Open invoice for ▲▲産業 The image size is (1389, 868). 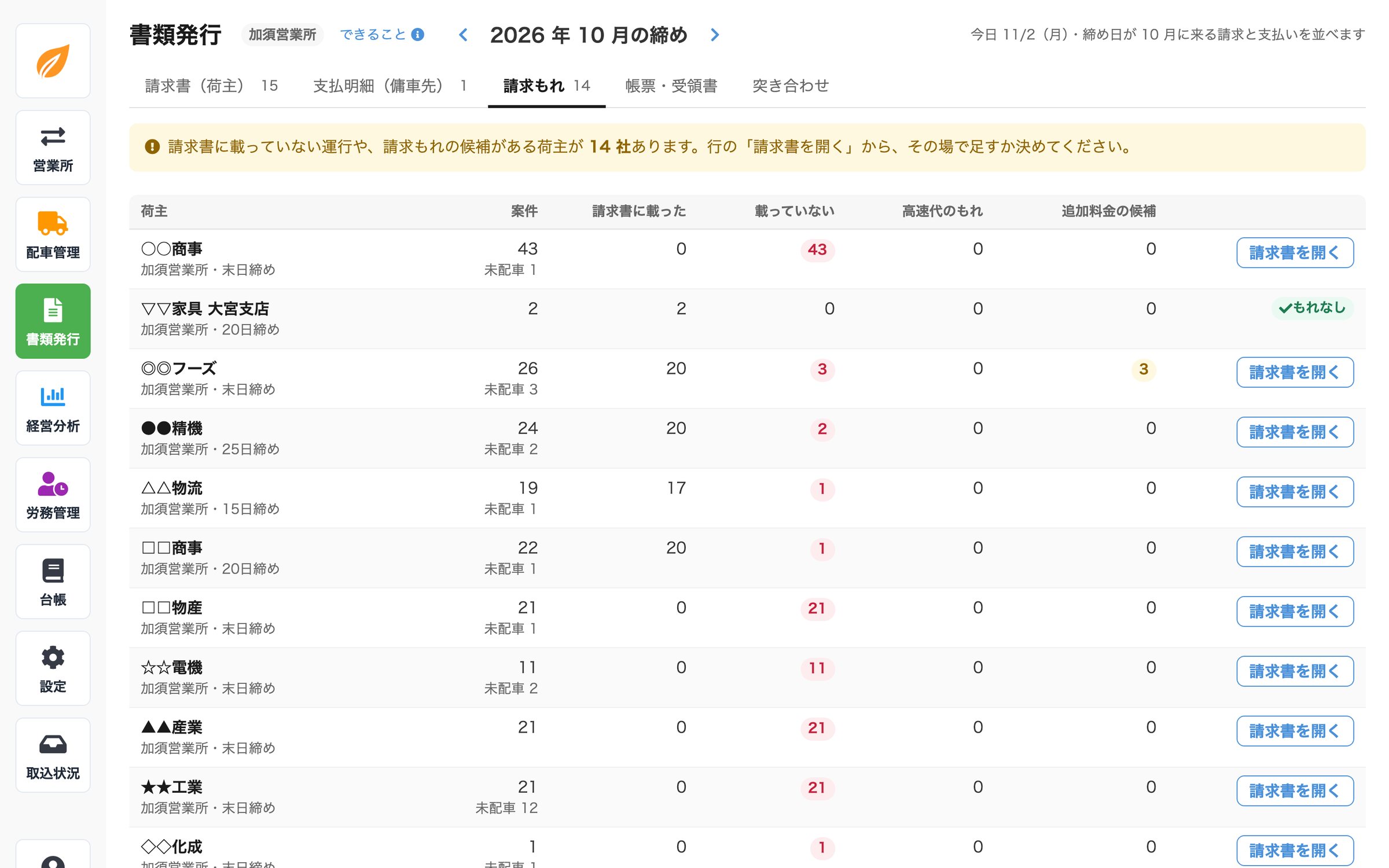click(1295, 731)
